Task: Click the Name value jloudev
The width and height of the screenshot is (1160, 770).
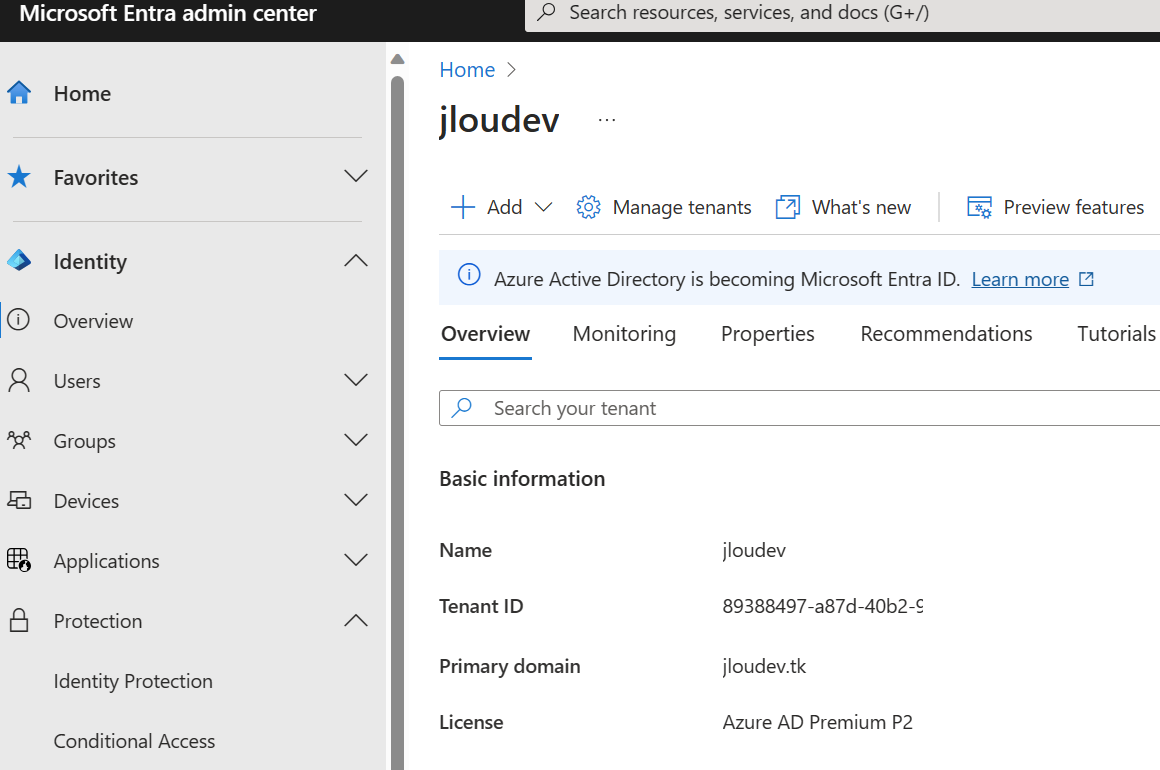Action: [754, 550]
